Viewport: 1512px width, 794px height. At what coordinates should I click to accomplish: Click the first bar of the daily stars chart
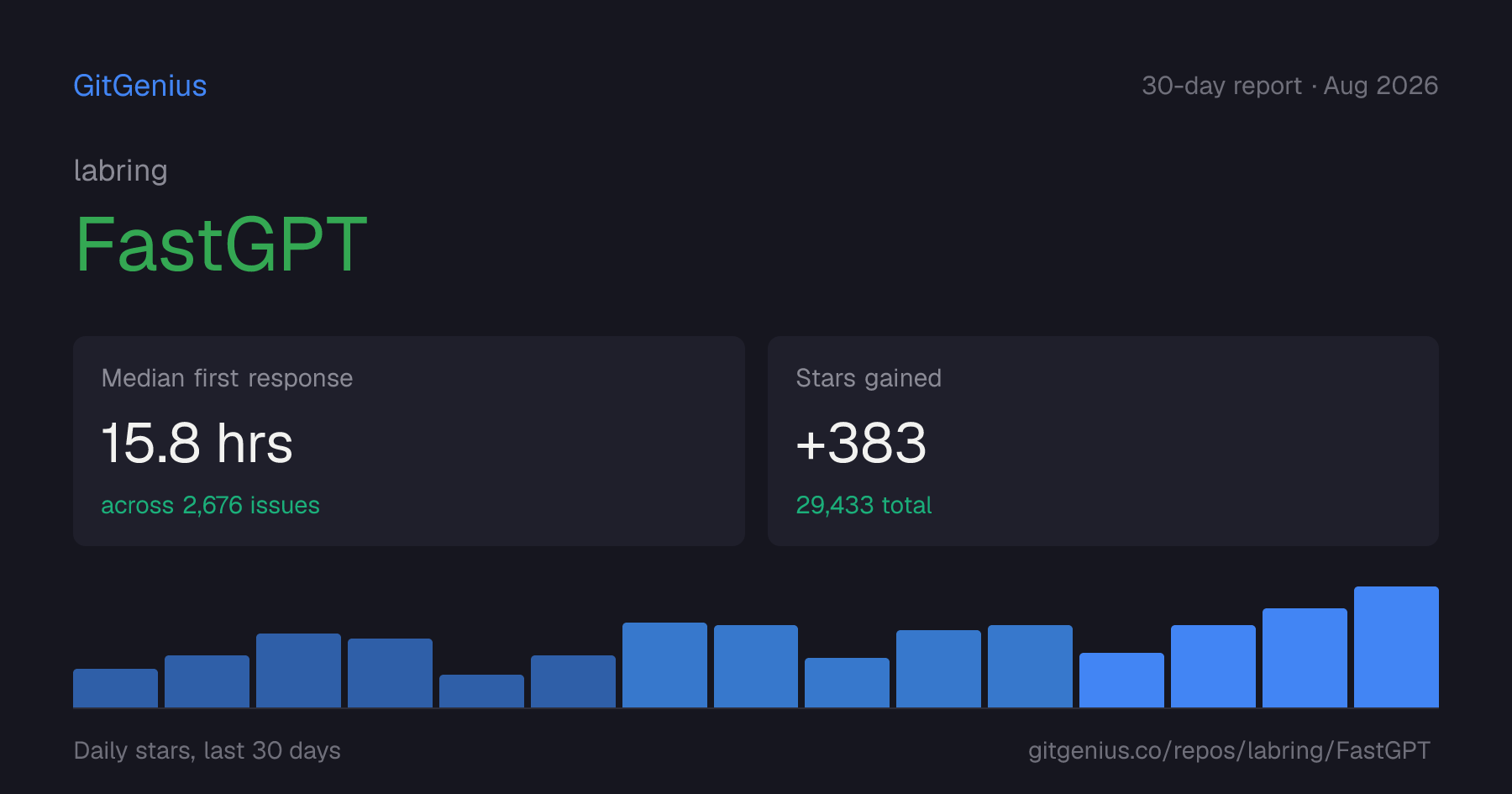(x=115, y=688)
